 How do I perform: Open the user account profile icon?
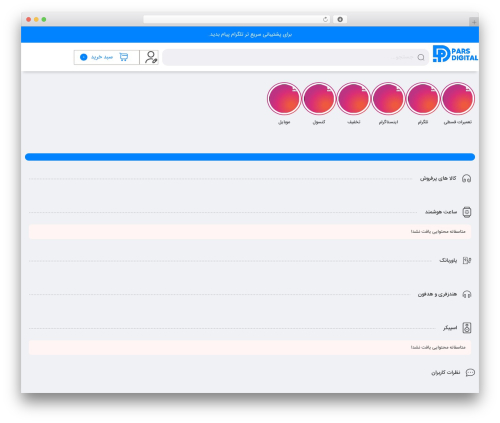point(151,57)
